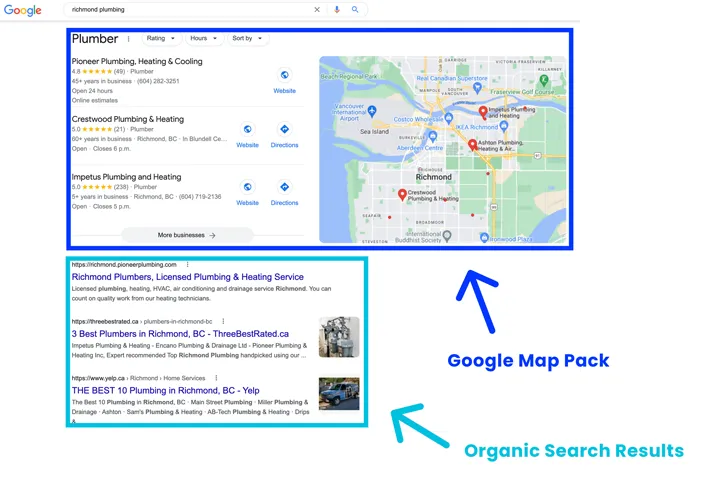The height and width of the screenshot is (500, 702).
Task: Click the More businesses button
Action: point(187,235)
